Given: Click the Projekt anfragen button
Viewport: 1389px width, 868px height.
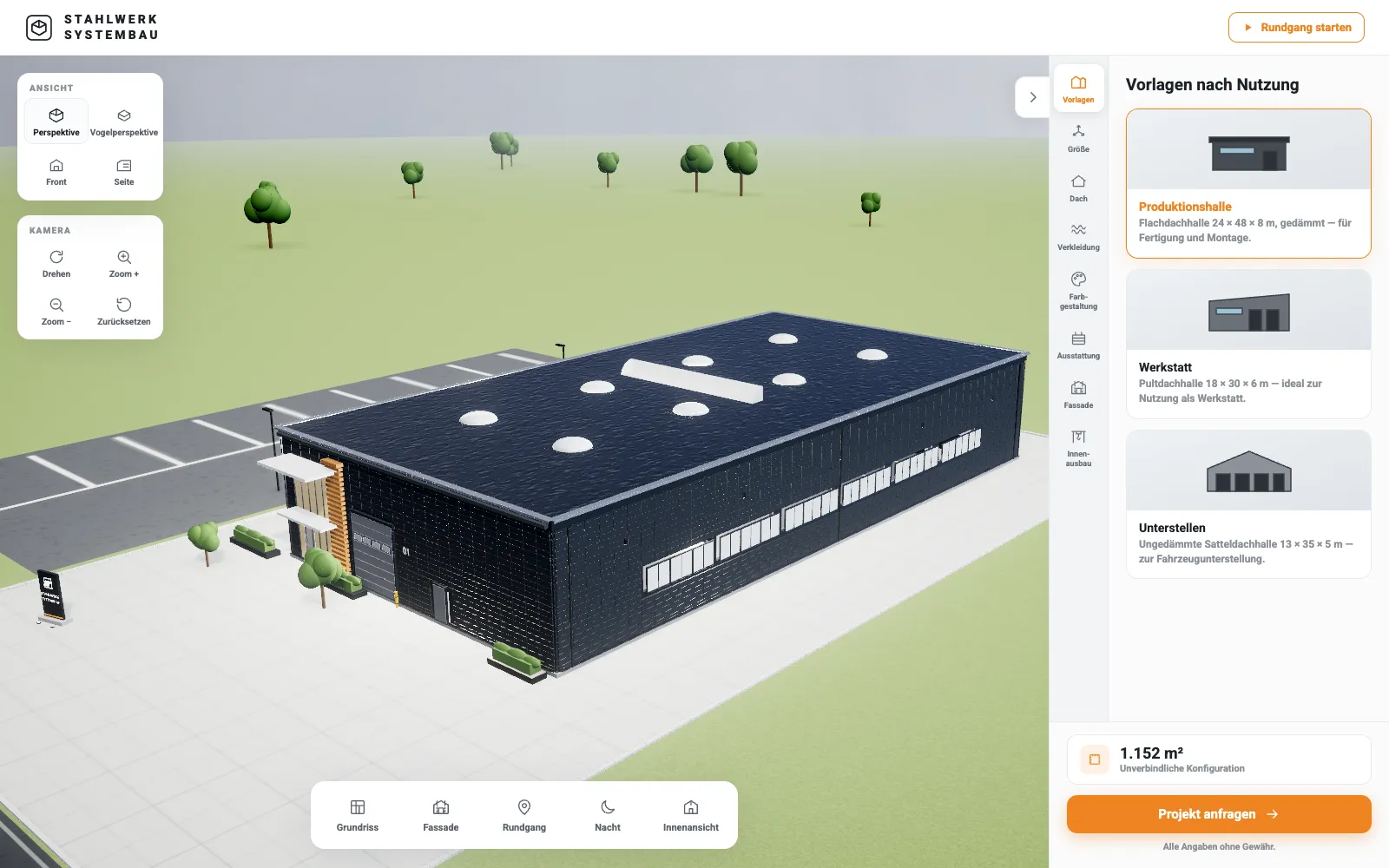Looking at the screenshot, I should click(x=1219, y=814).
